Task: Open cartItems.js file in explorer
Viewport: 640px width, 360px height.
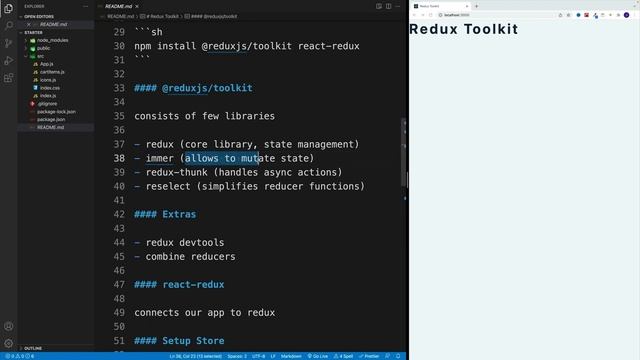Action: click(x=52, y=72)
